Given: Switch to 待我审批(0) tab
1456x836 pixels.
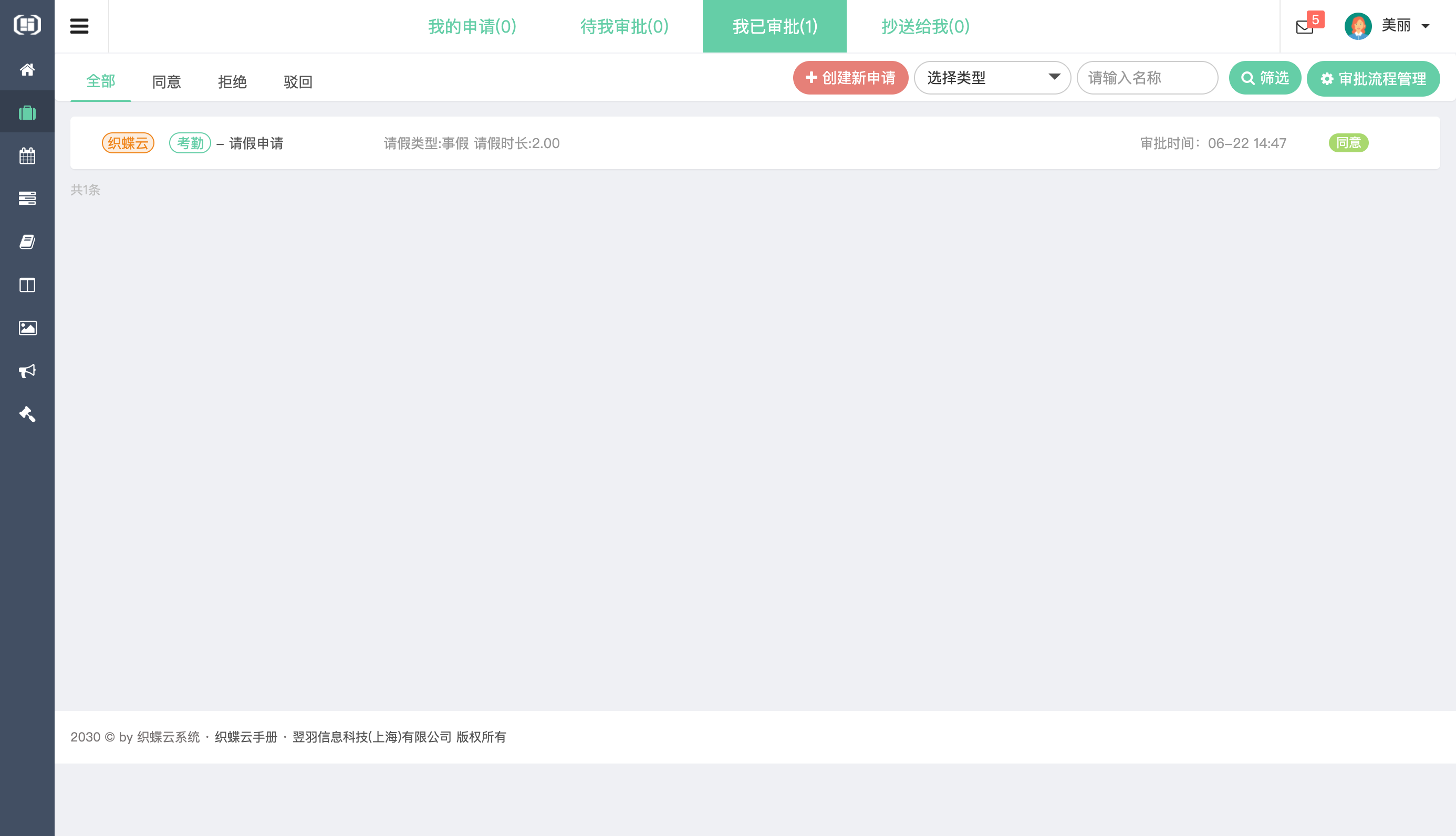Looking at the screenshot, I should pos(624,26).
